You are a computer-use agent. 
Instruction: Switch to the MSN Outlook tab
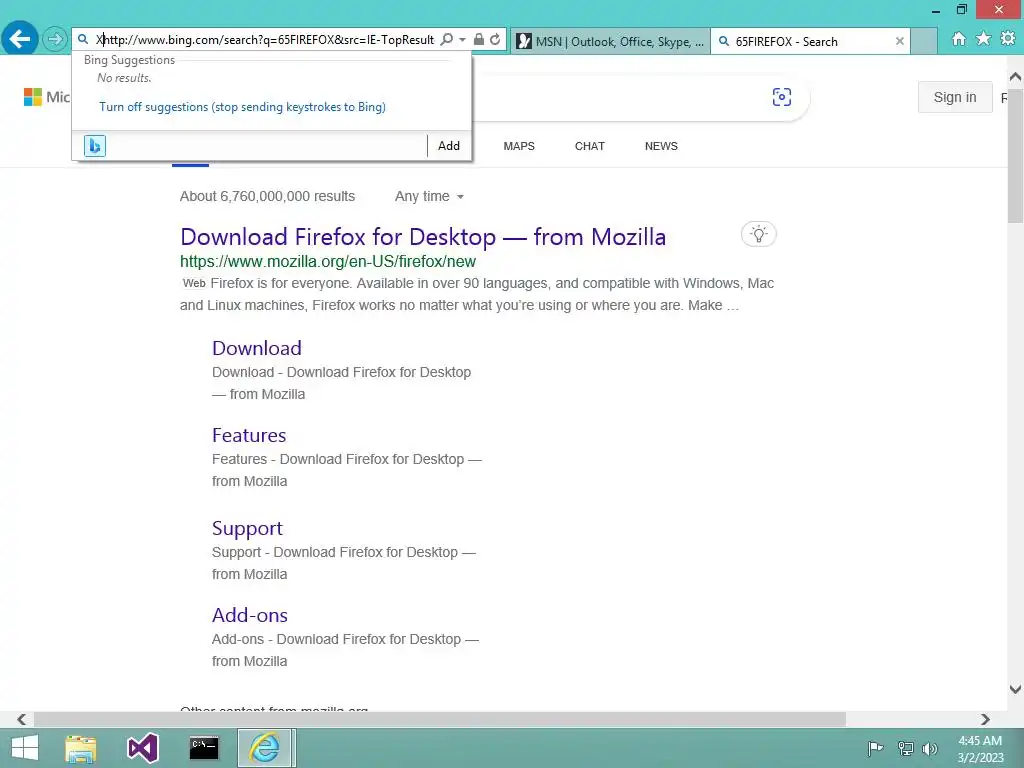tap(610, 41)
